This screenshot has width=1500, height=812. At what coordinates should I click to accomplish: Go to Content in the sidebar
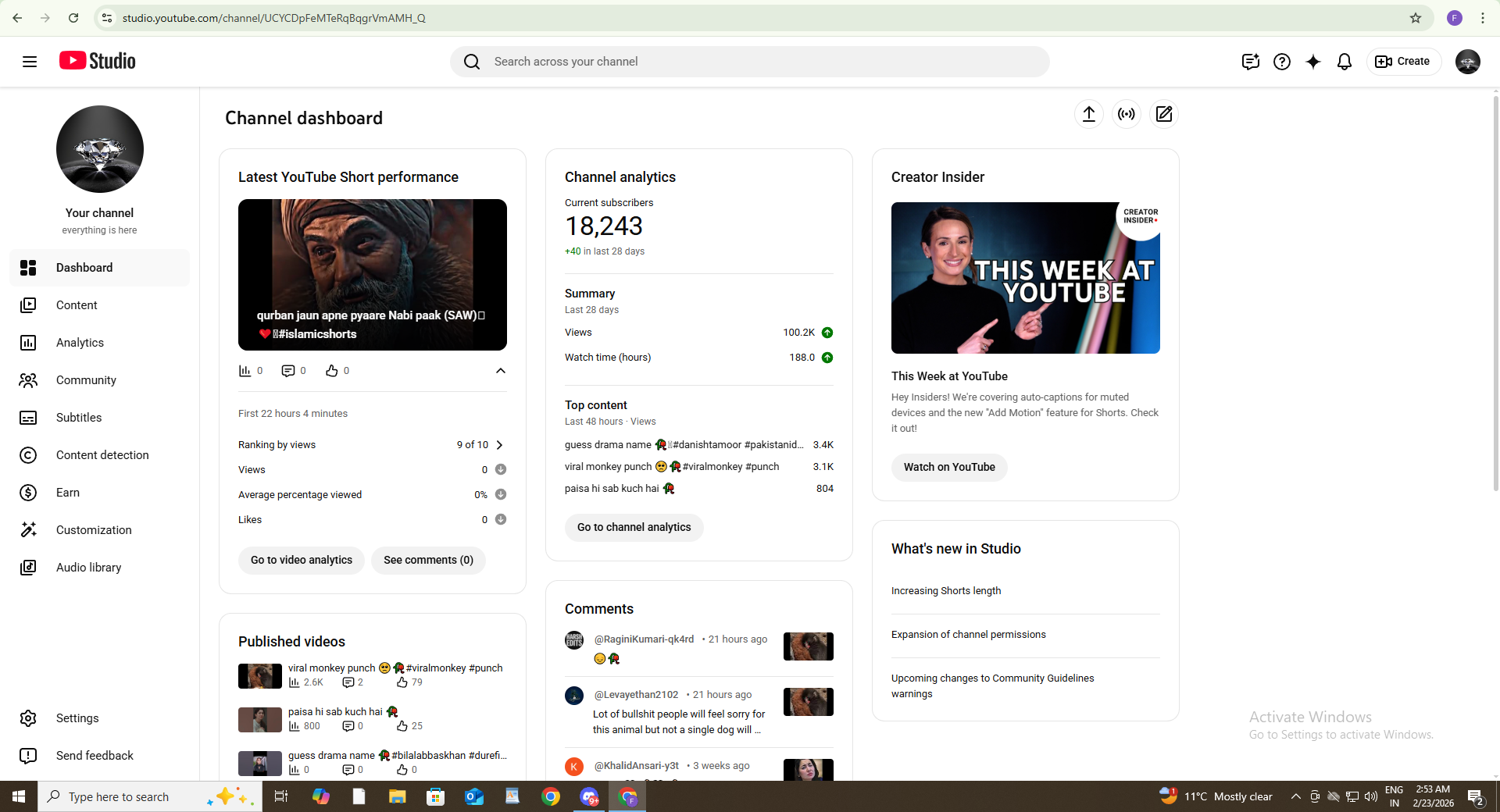[x=77, y=305]
